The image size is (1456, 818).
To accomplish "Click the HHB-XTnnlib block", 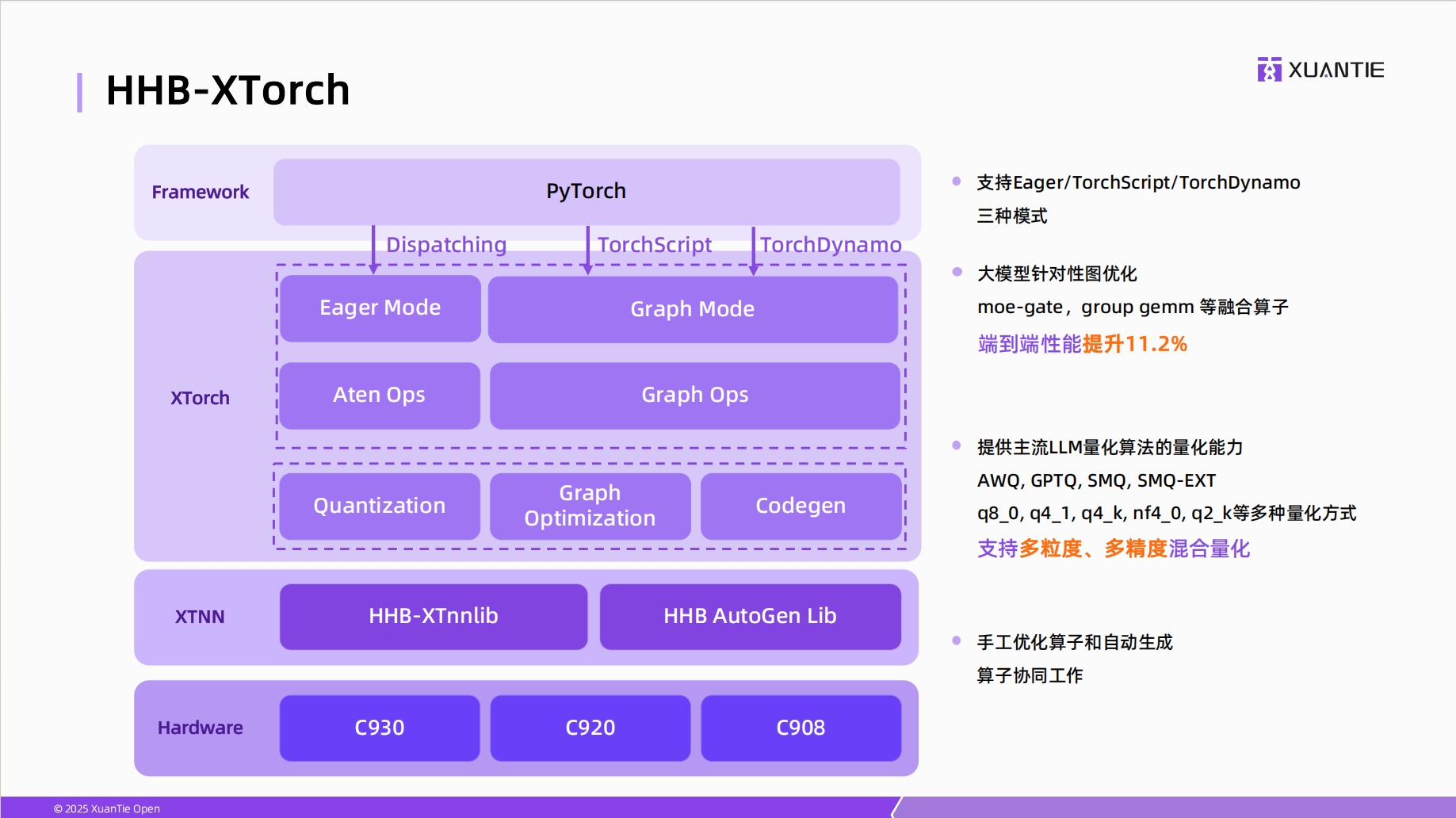I will [x=434, y=617].
